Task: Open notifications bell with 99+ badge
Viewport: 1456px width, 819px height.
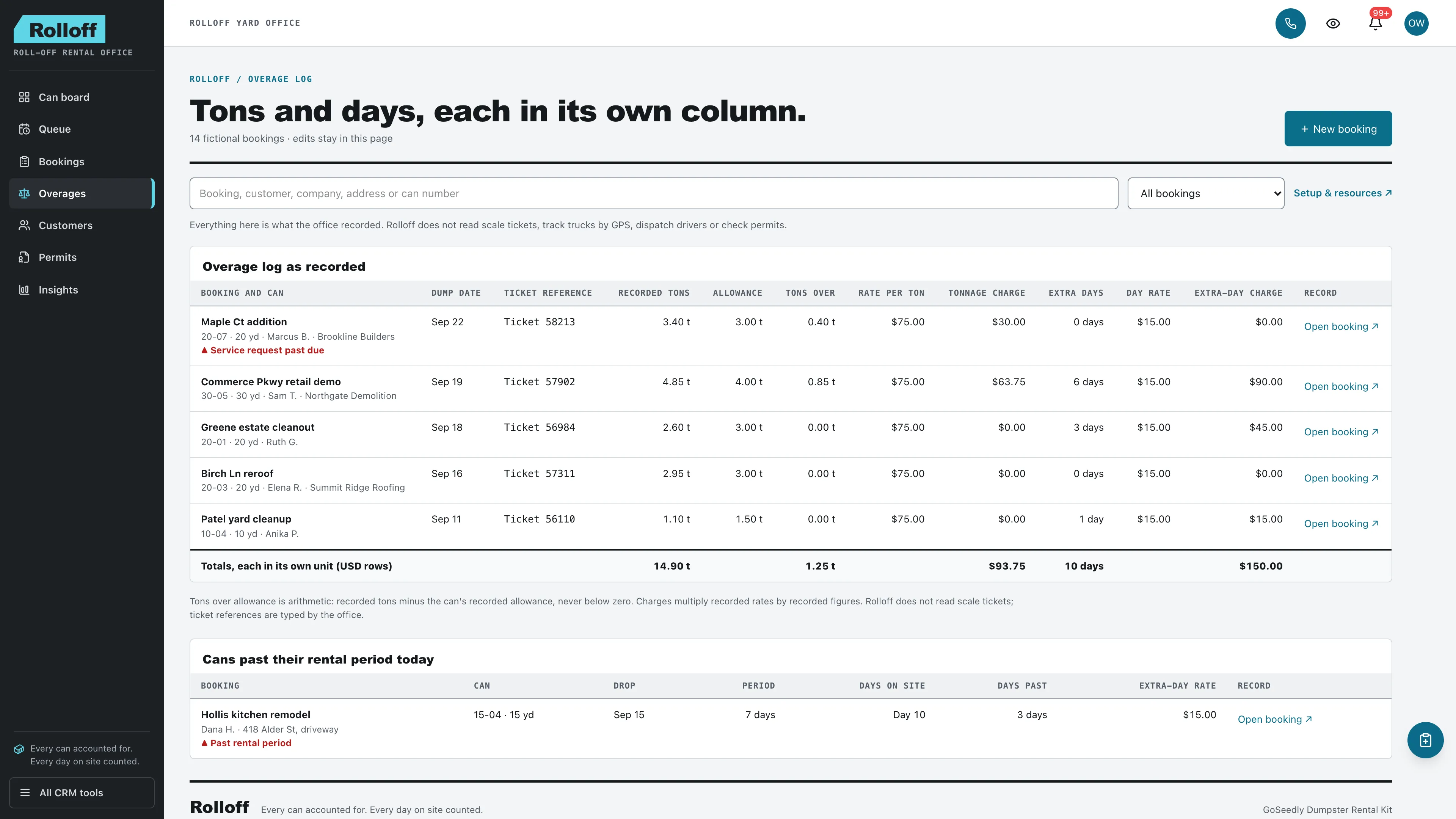Action: tap(1375, 23)
